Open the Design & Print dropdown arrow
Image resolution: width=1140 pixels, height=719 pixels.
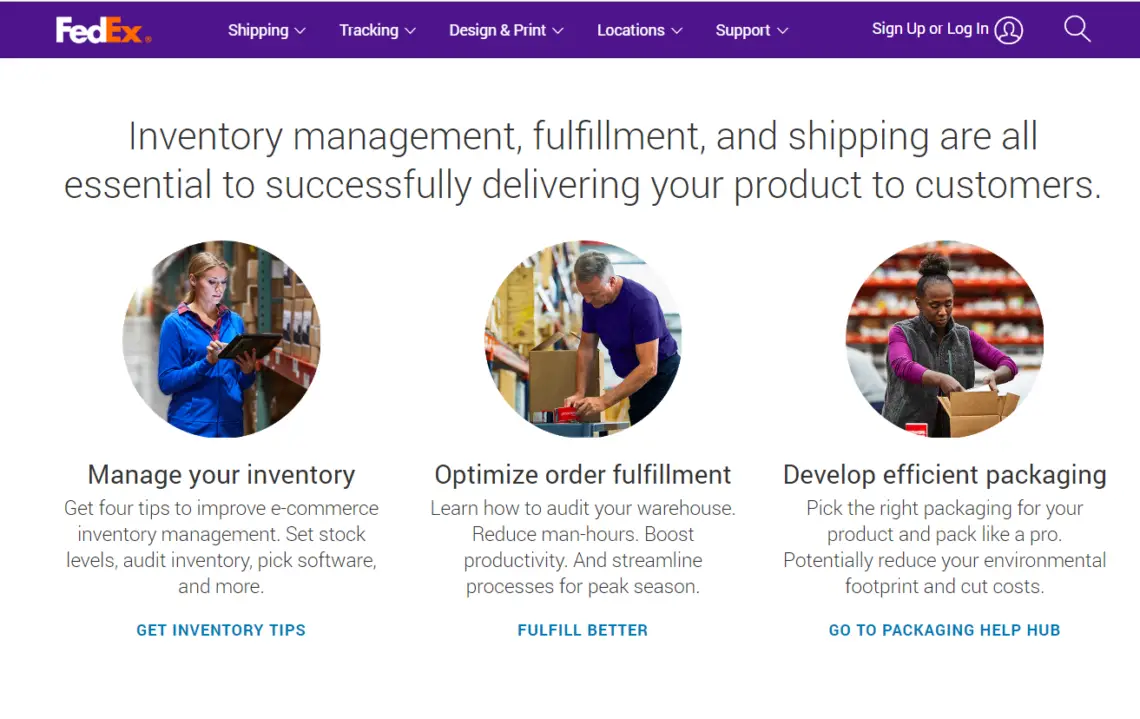click(557, 31)
